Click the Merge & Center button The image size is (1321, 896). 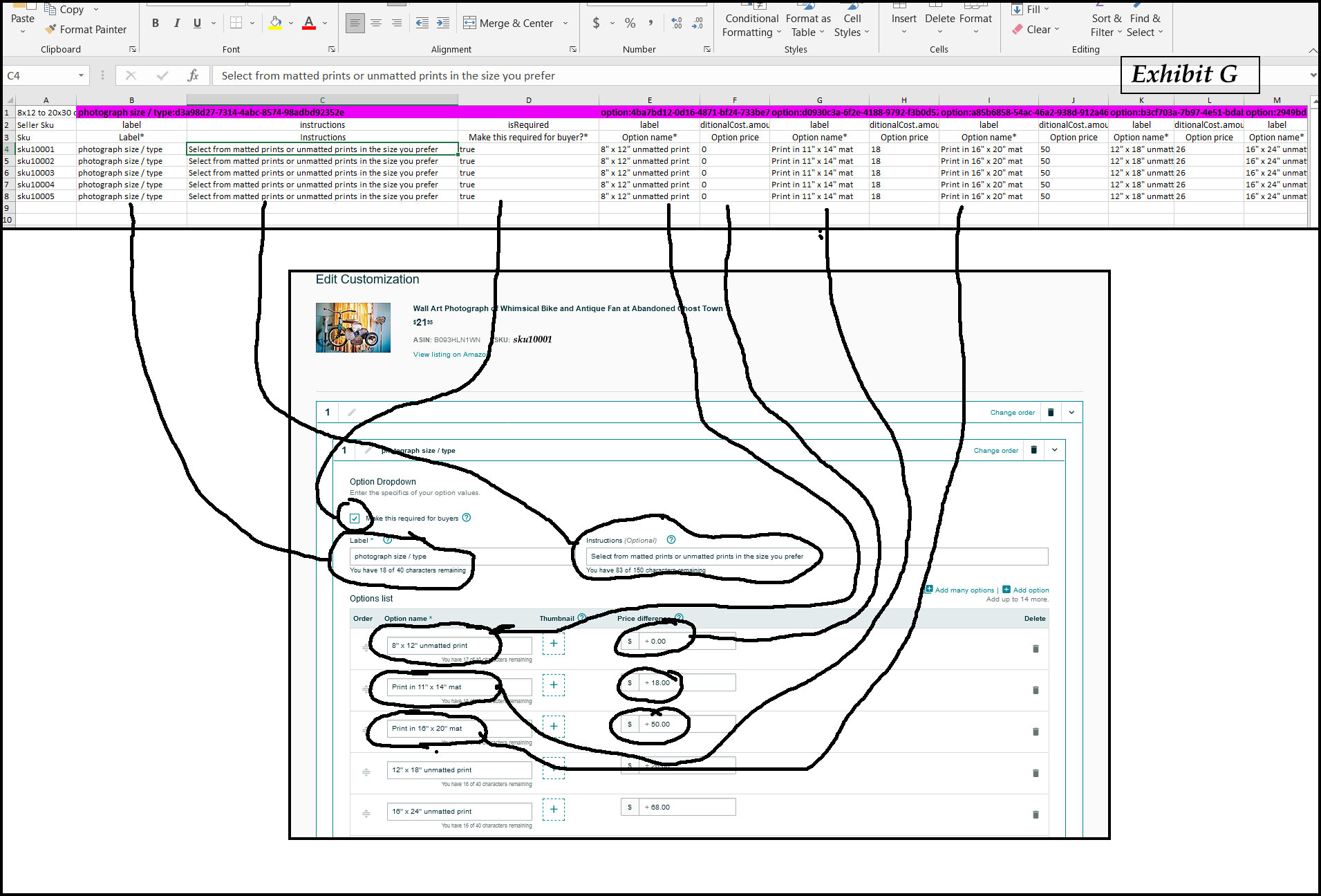[x=508, y=24]
